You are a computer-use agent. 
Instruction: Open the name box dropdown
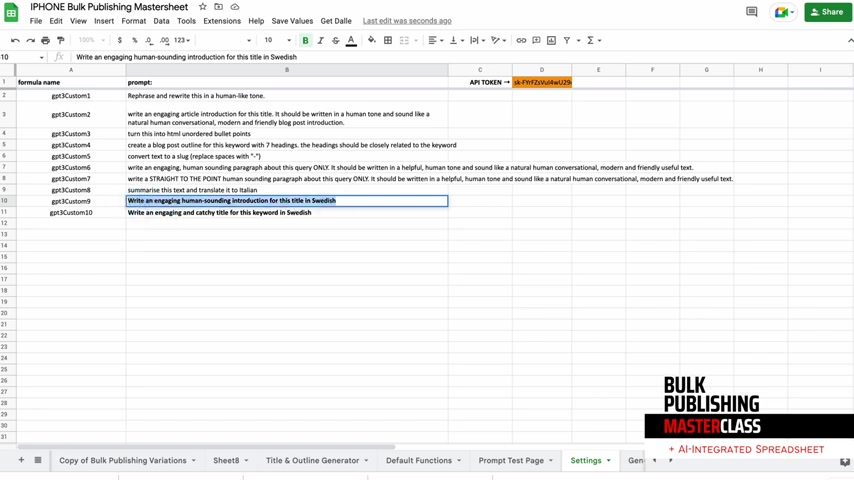point(41,57)
